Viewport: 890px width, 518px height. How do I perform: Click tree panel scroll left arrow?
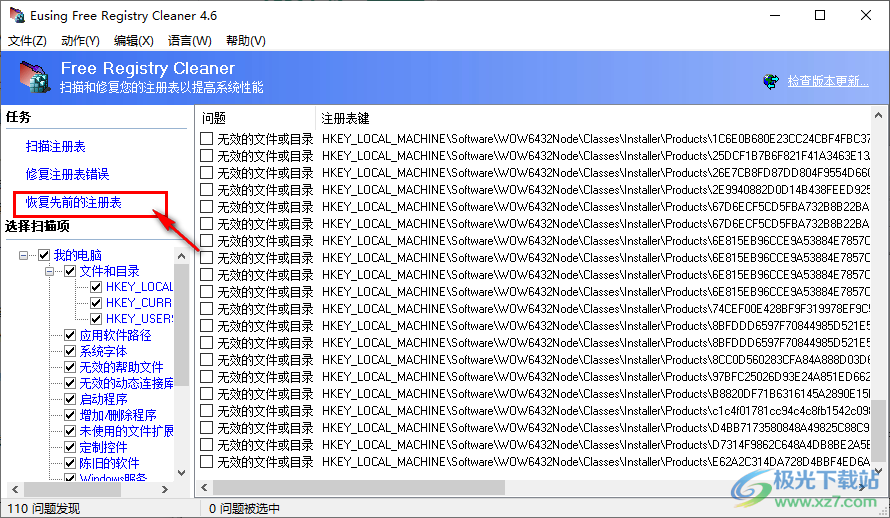click(15, 489)
